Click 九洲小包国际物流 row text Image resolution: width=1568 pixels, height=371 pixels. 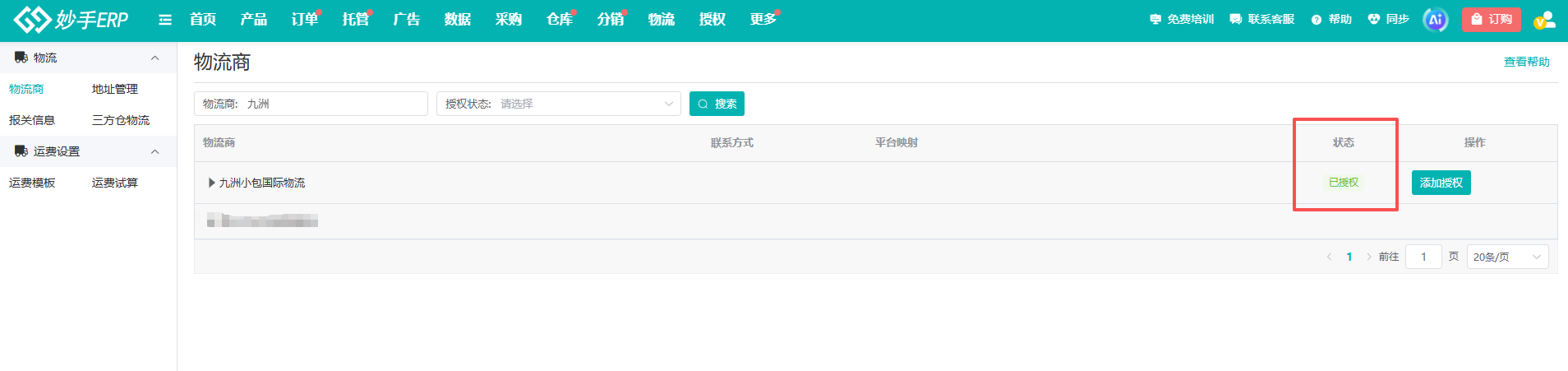[261, 183]
